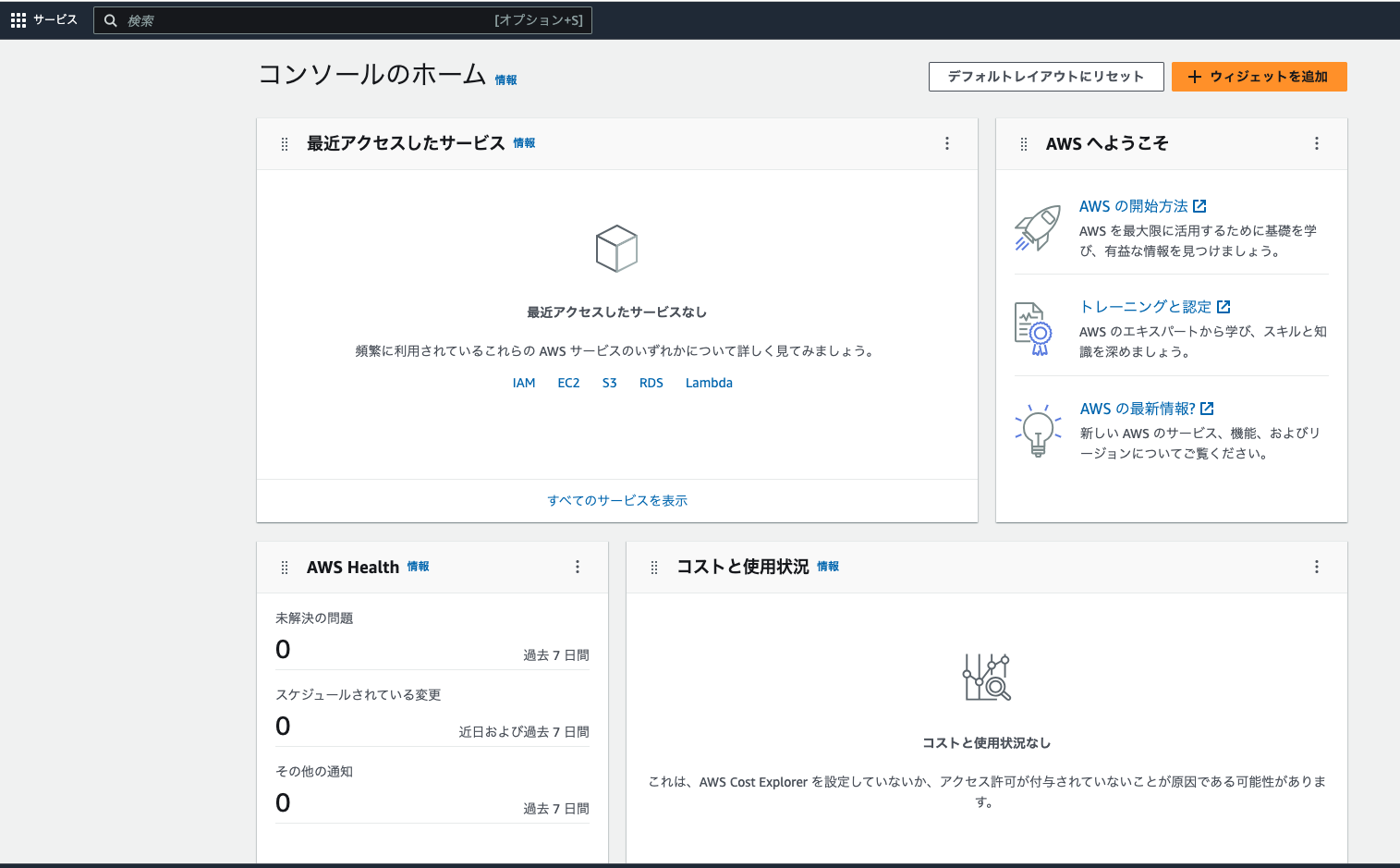The image size is (1400, 868).
Task: Click サービス label in the top bar
Action: pos(55,19)
